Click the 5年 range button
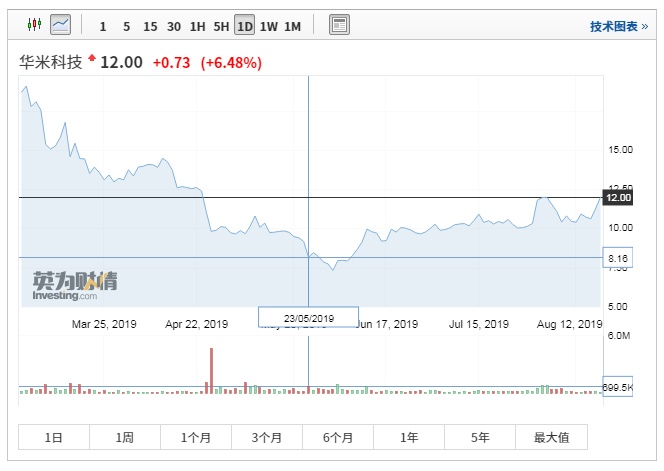The height and width of the screenshot is (471, 664). click(x=480, y=437)
